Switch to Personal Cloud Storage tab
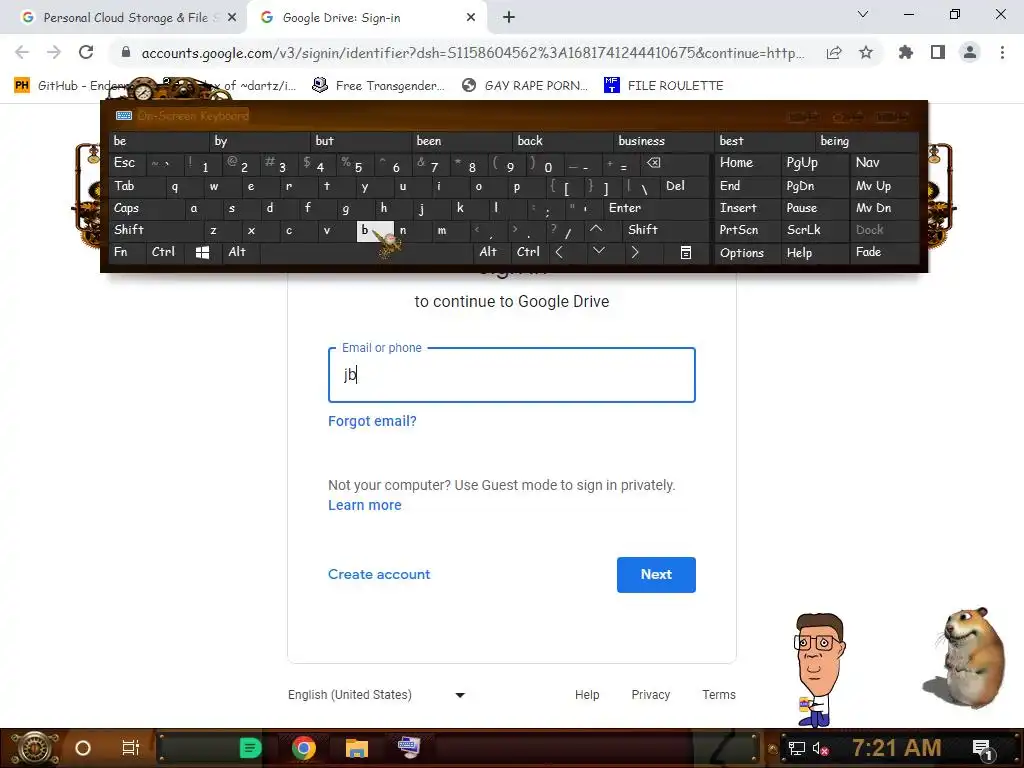 pyautogui.click(x=124, y=18)
